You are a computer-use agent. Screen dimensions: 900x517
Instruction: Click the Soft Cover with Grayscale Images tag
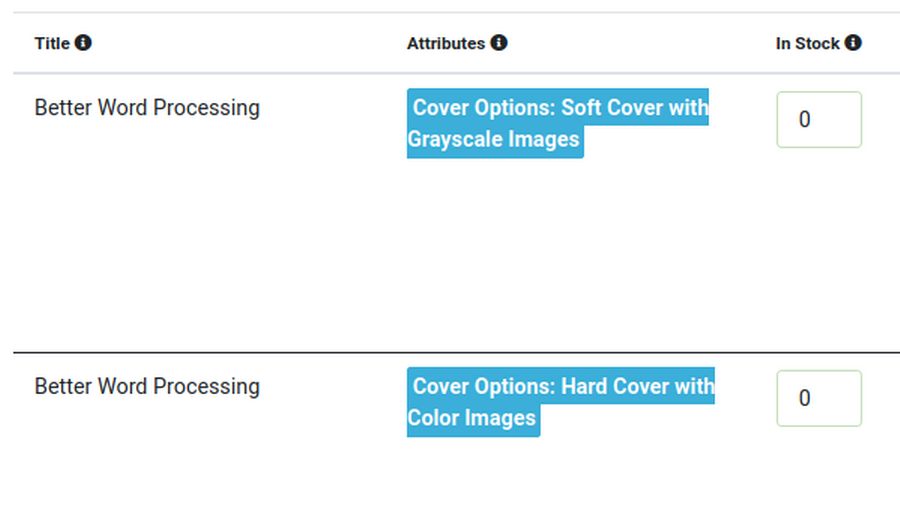pyautogui.click(x=557, y=123)
